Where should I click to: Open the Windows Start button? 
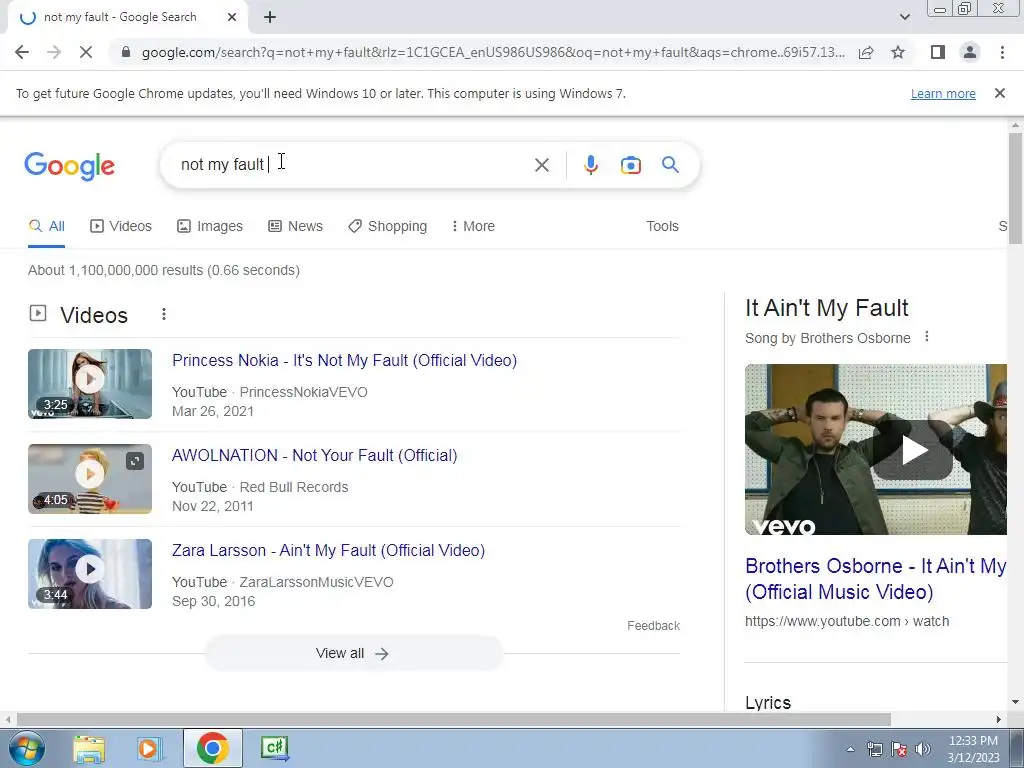pos(27,748)
